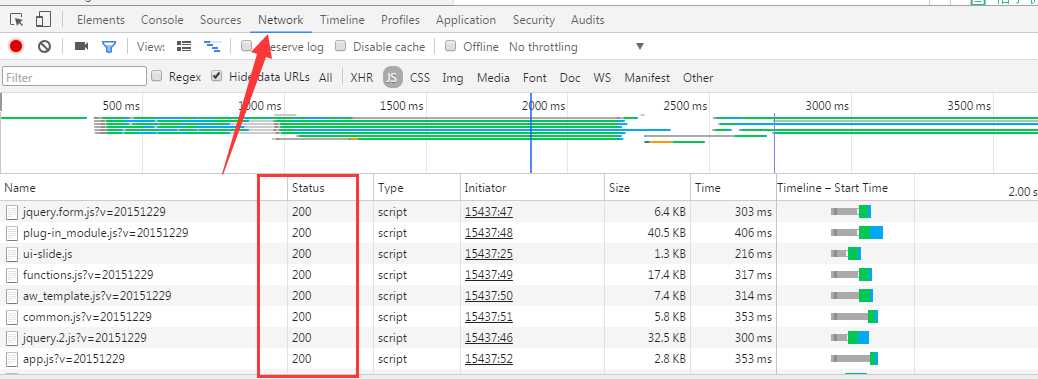The height and width of the screenshot is (379, 1038).
Task: Focus the Filter text field
Action: (x=74, y=77)
